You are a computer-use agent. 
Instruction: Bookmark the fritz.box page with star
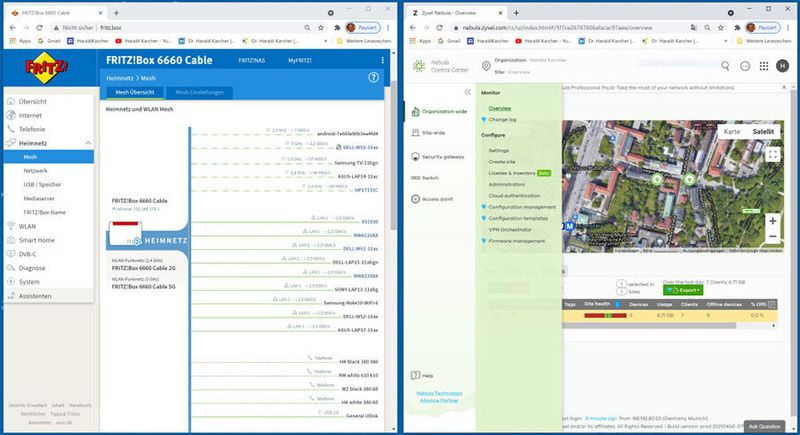[x=320, y=28]
